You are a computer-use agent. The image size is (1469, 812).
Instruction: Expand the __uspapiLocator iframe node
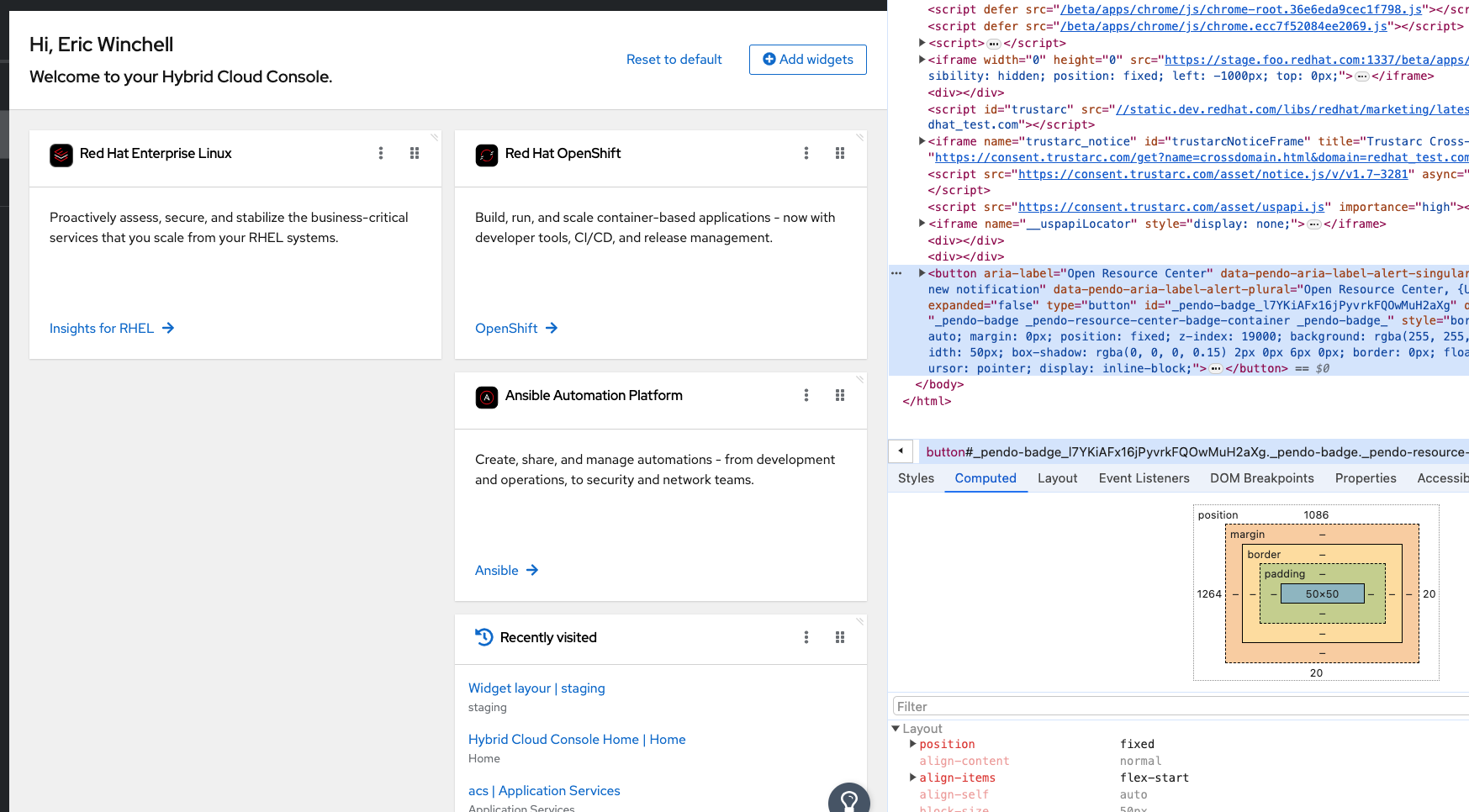[x=922, y=224]
